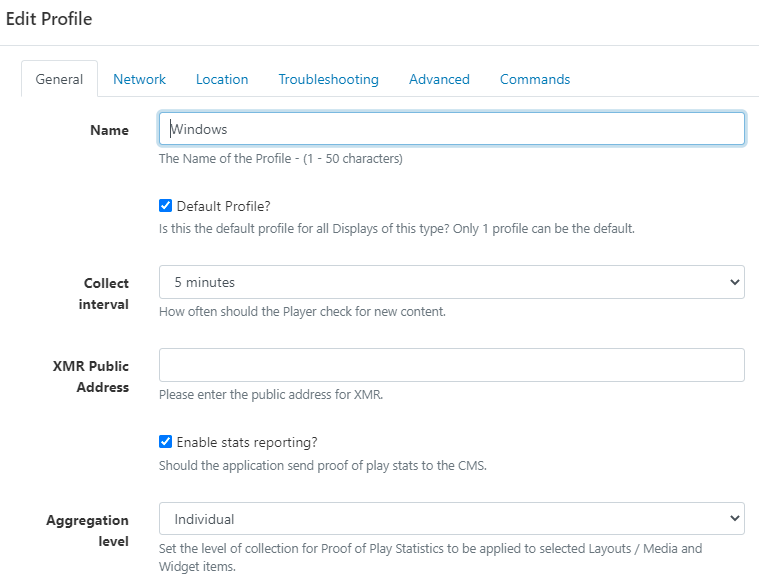The height and width of the screenshot is (588, 759).
Task: Disable the Enable stats reporting checkbox
Action: pyautogui.click(x=166, y=441)
